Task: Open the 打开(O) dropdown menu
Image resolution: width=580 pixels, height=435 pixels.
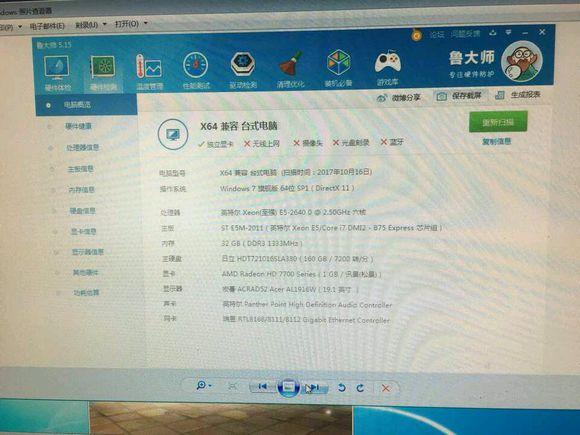Action: click(131, 24)
